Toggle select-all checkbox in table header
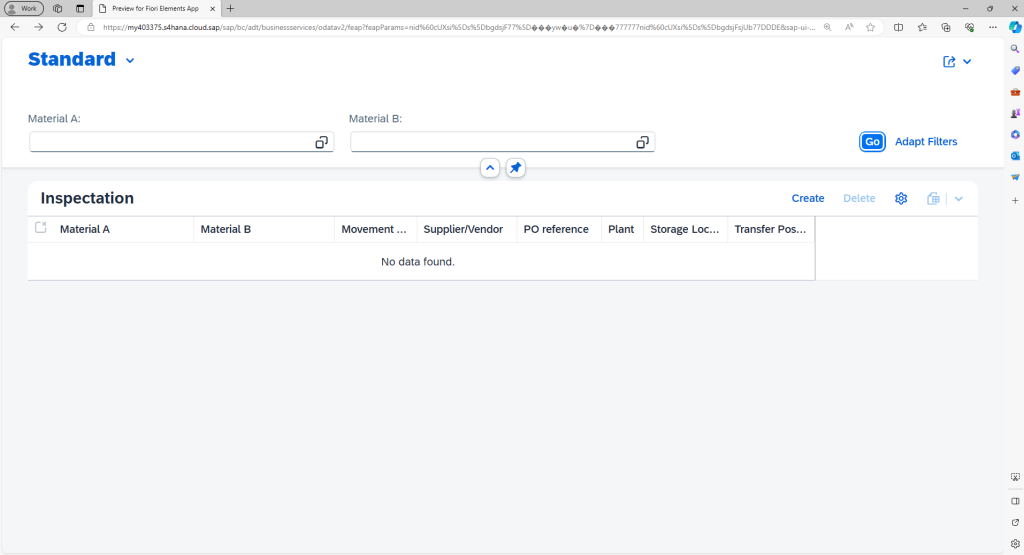Viewport: 1024px width, 555px height. point(41,228)
